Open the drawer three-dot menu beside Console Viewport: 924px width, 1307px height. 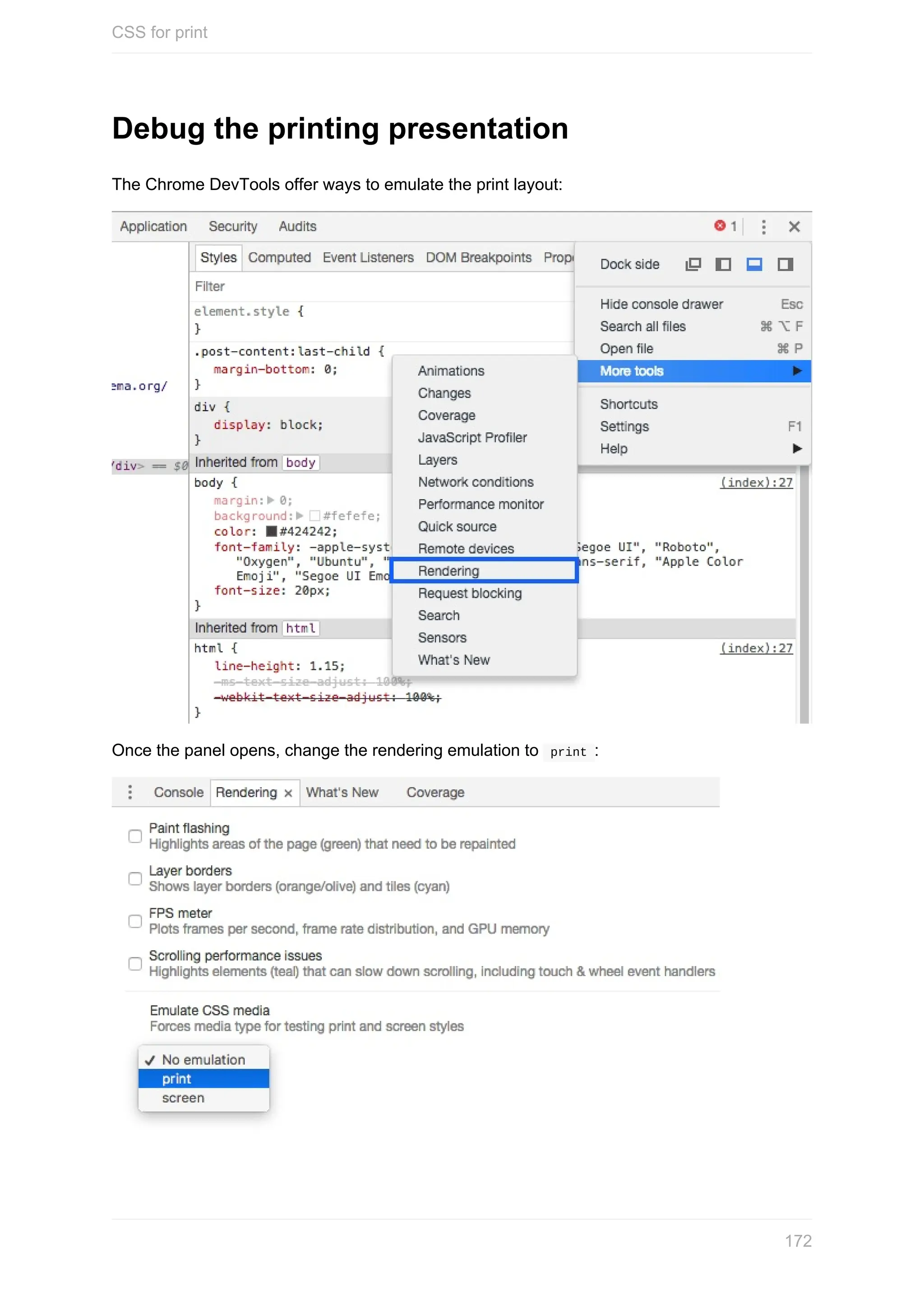[130, 792]
